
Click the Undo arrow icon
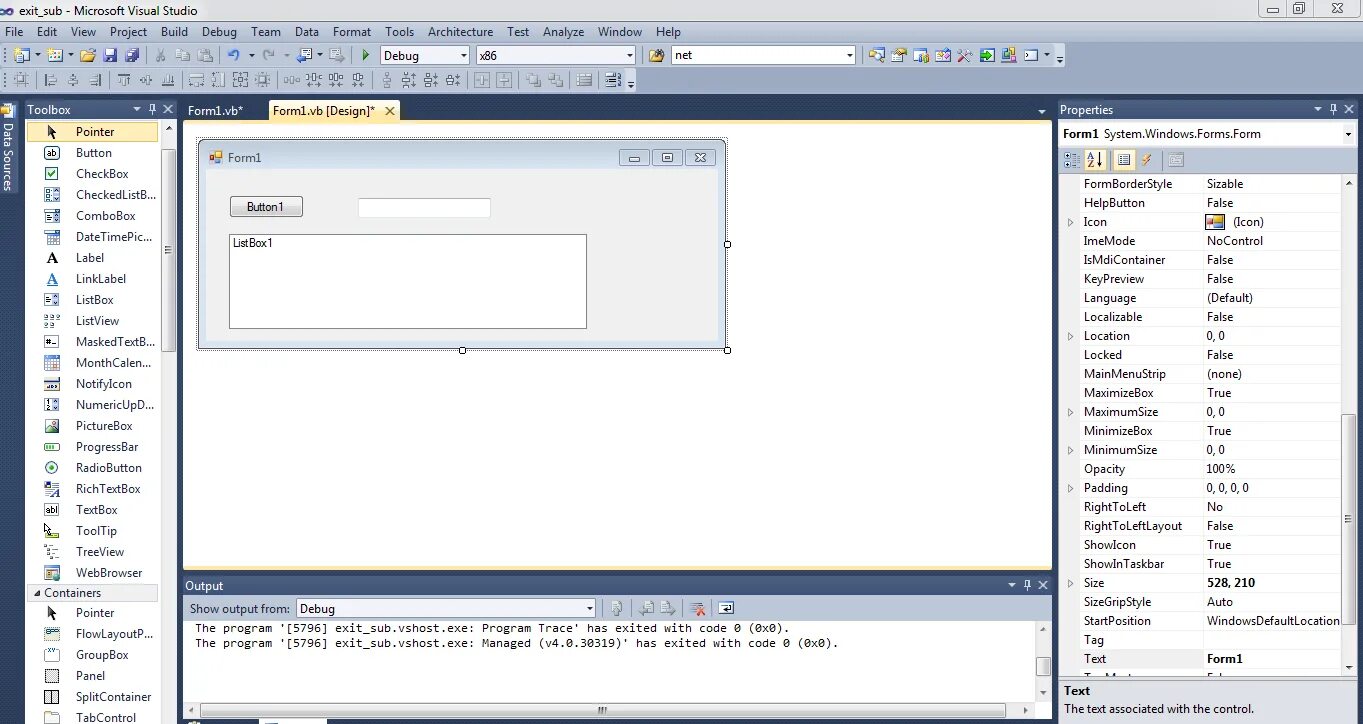(233, 55)
